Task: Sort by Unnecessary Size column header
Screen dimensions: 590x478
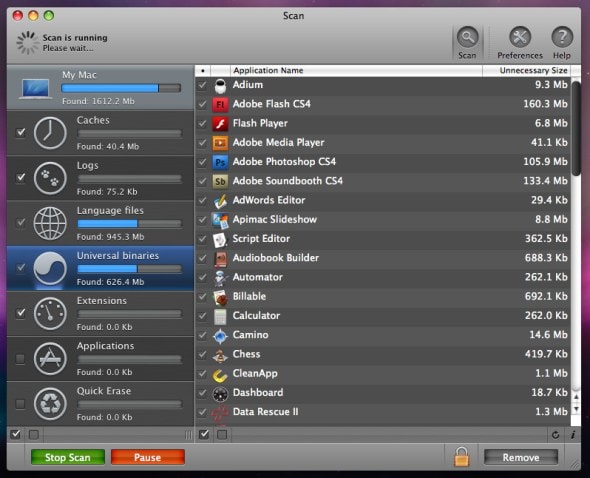Action: (526, 70)
